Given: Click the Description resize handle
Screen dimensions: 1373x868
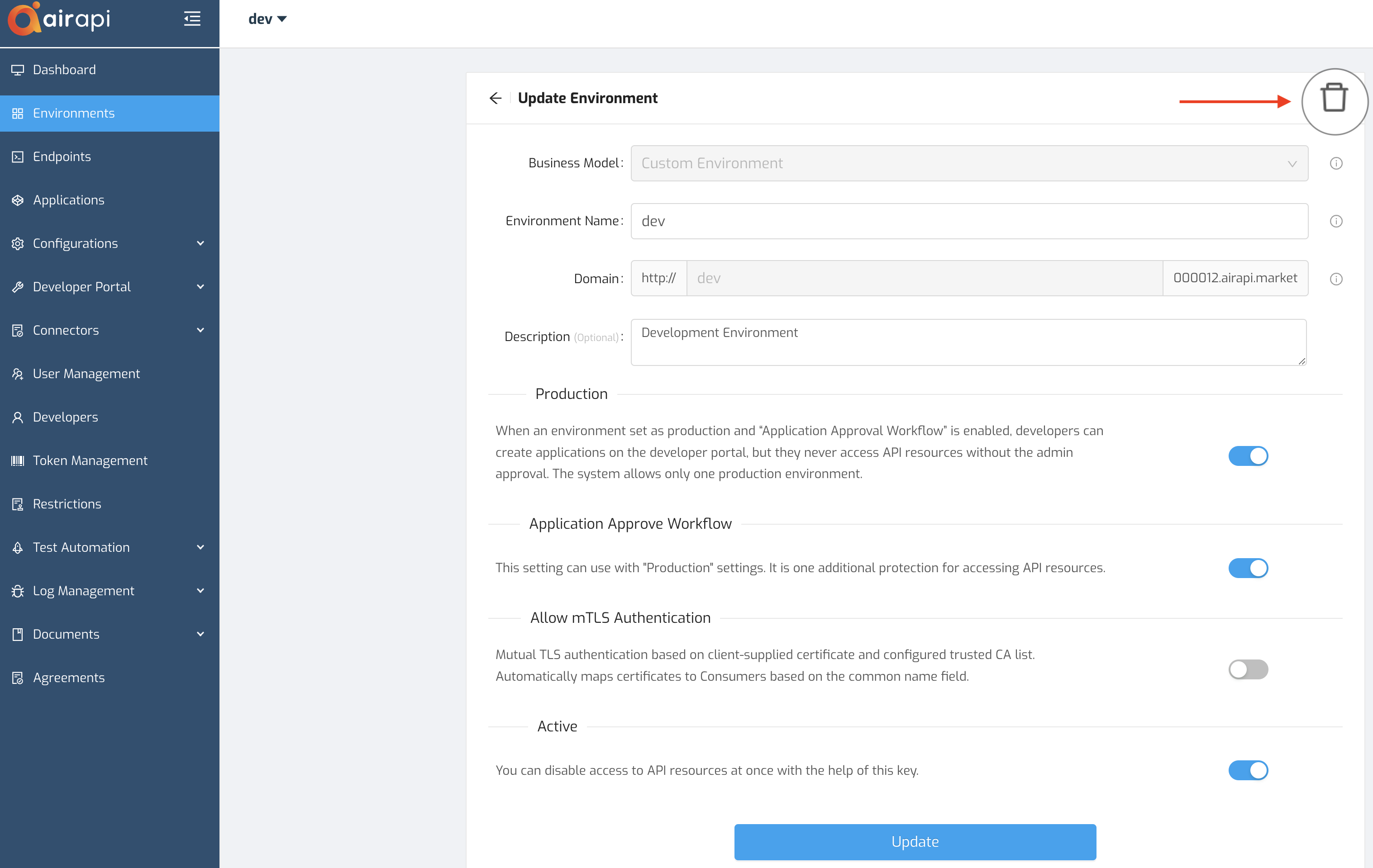Looking at the screenshot, I should [x=1301, y=361].
